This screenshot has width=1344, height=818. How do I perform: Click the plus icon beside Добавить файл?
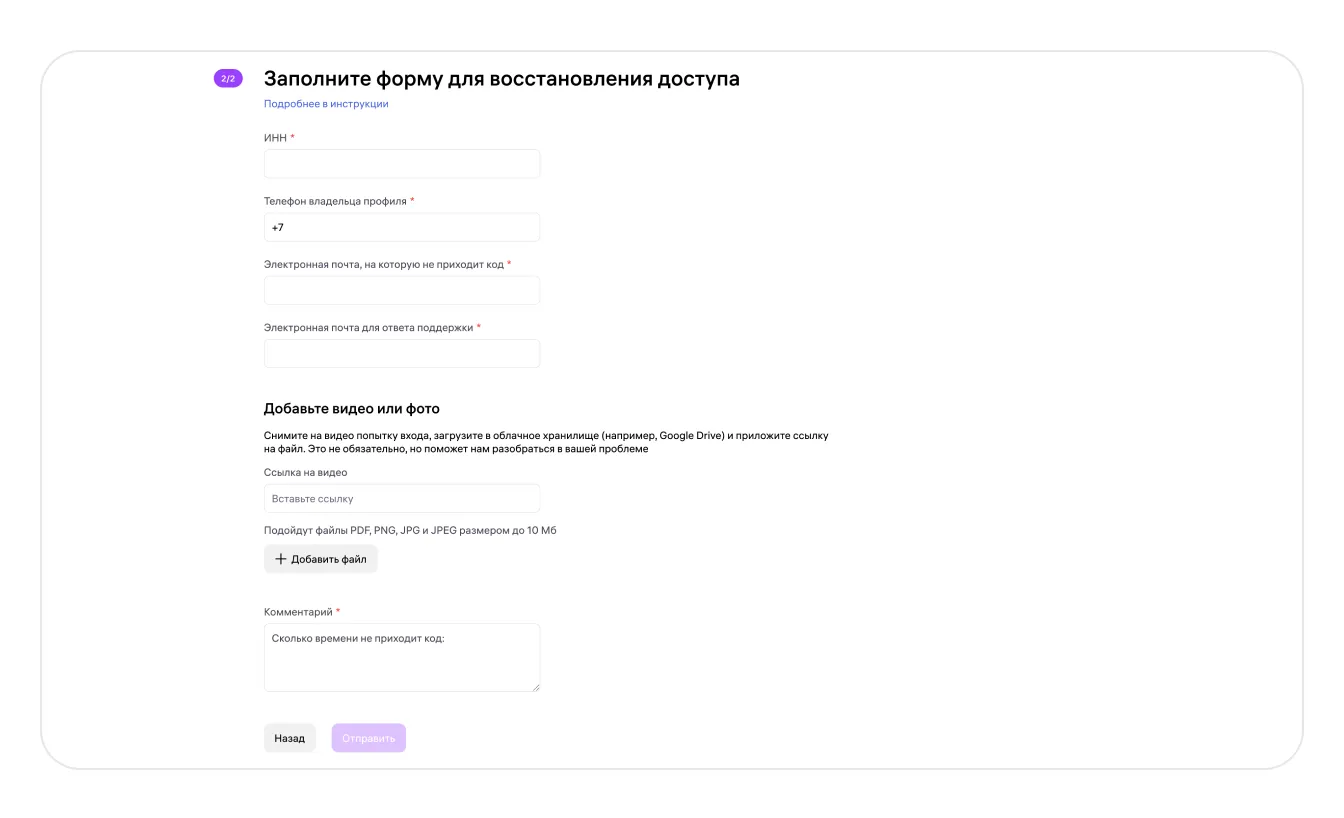[x=281, y=559]
